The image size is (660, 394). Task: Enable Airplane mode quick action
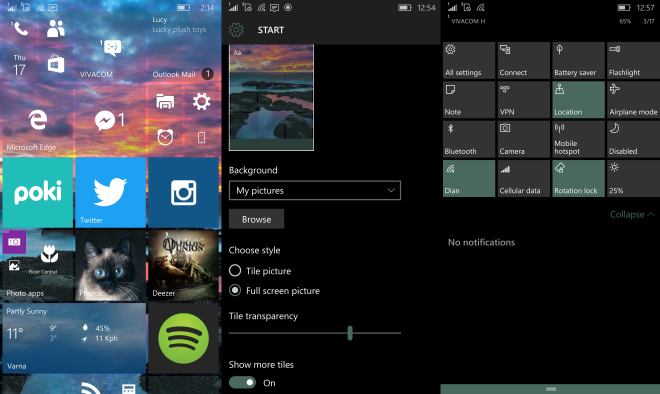coord(633,100)
